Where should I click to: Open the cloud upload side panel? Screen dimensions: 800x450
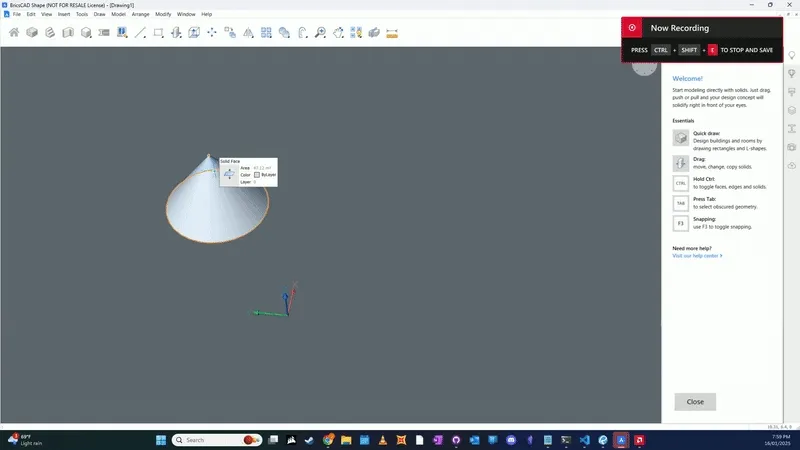click(792, 165)
